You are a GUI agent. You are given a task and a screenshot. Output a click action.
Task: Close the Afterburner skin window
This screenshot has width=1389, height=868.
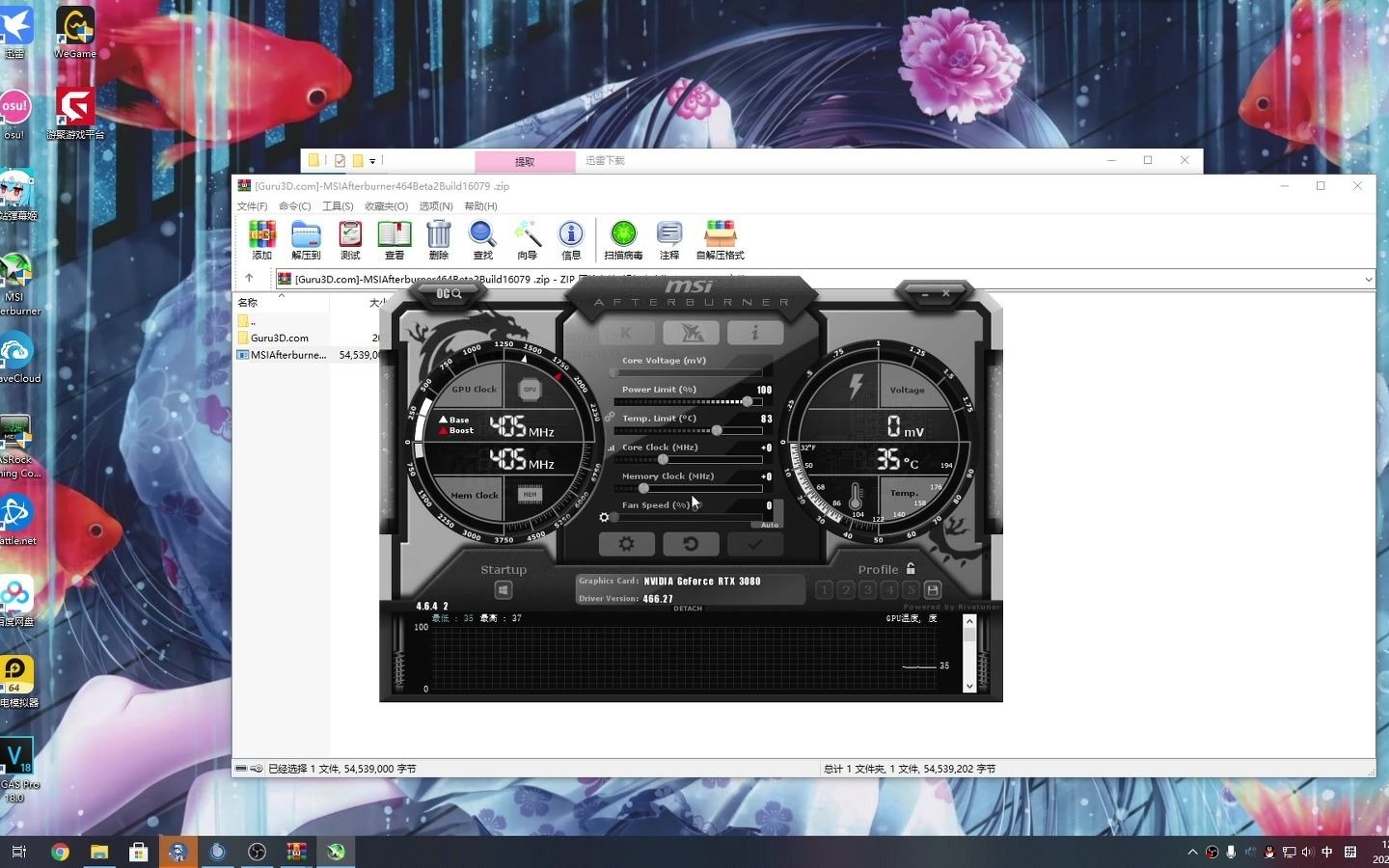(x=946, y=293)
